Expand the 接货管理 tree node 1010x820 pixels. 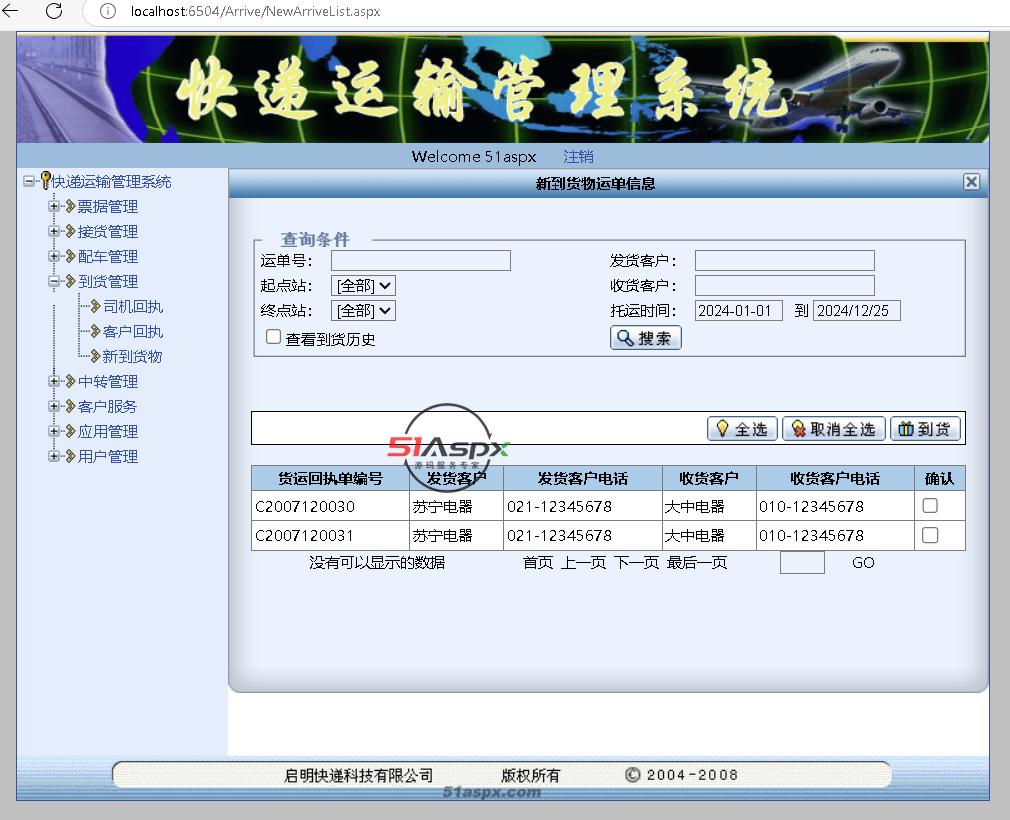54,231
